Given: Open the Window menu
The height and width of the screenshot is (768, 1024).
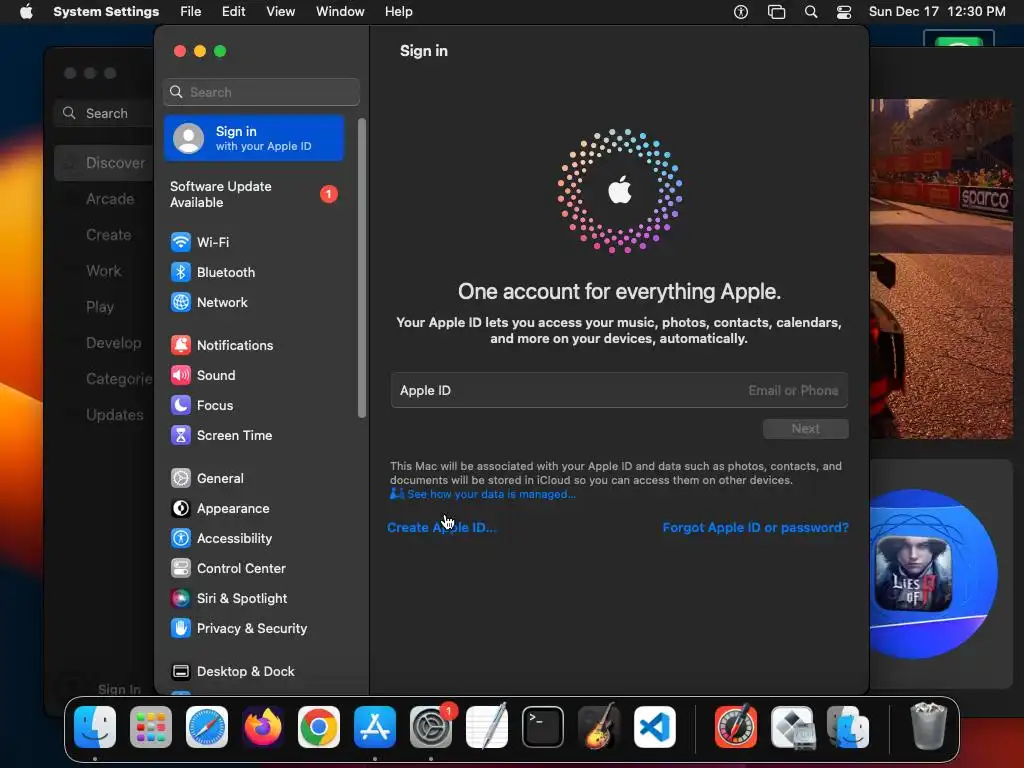Looking at the screenshot, I should [x=340, y=12].
